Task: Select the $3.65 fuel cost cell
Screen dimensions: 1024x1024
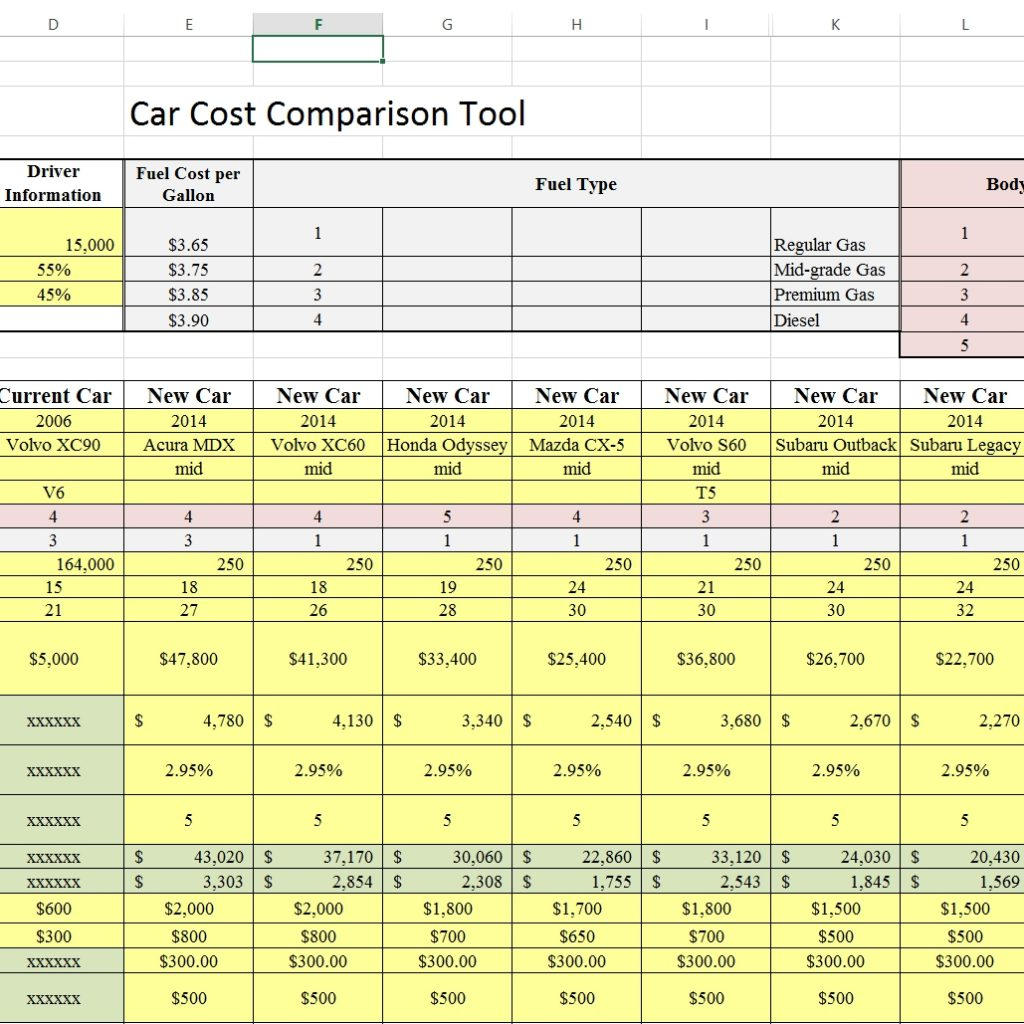Action: coord(188,243)
